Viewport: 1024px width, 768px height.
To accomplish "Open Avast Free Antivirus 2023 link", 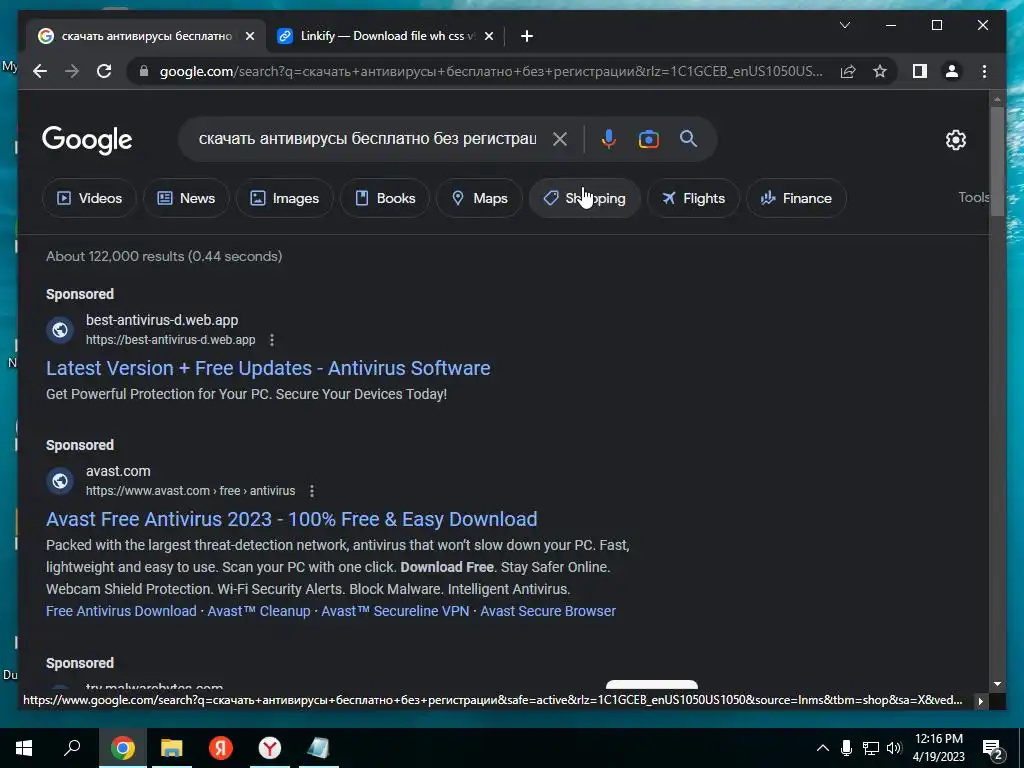I will (x=291, y=519).
